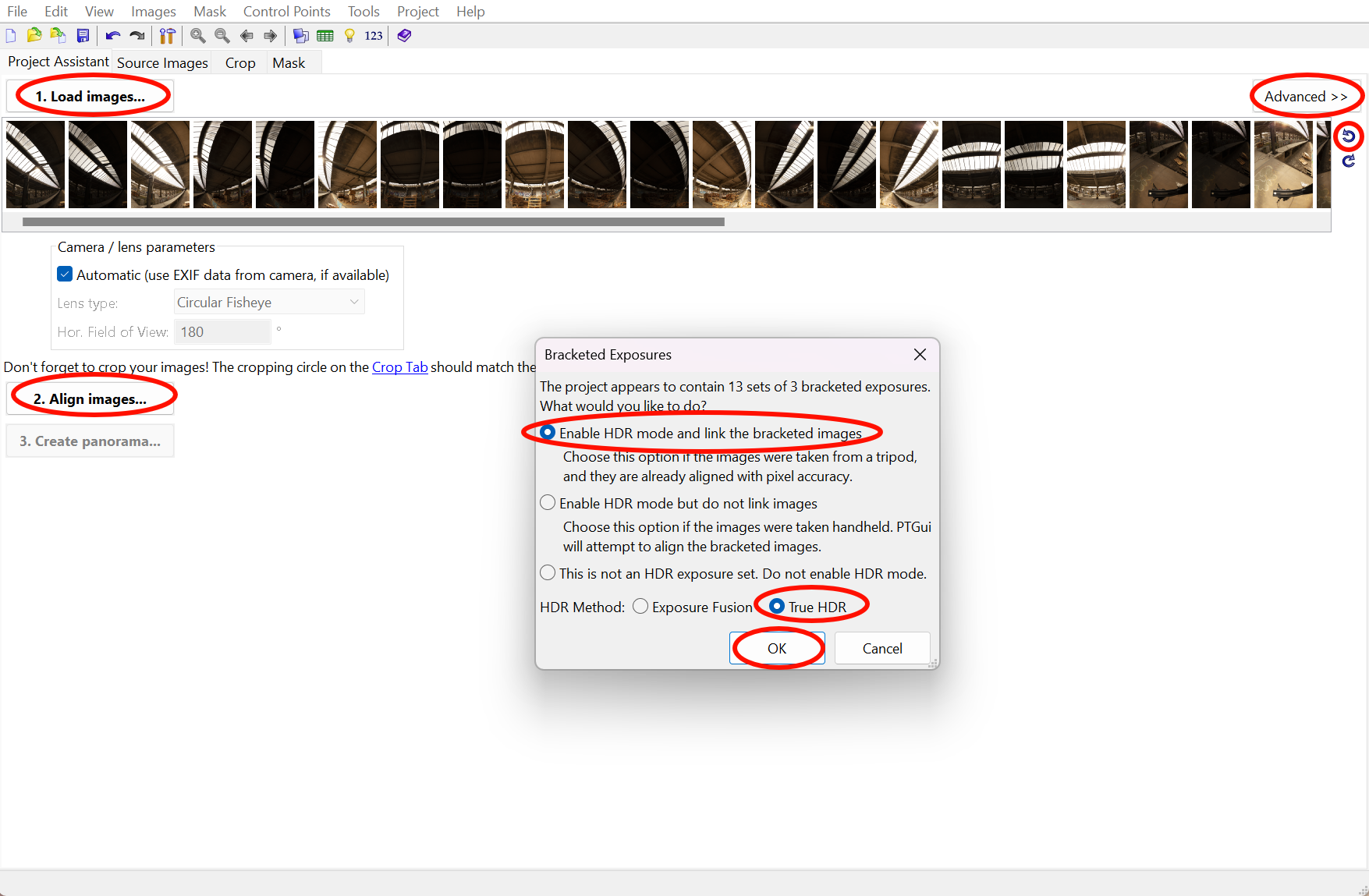
Task: Switch to the Crop tab
Action: pyautogui.click(x=240, y=63)
